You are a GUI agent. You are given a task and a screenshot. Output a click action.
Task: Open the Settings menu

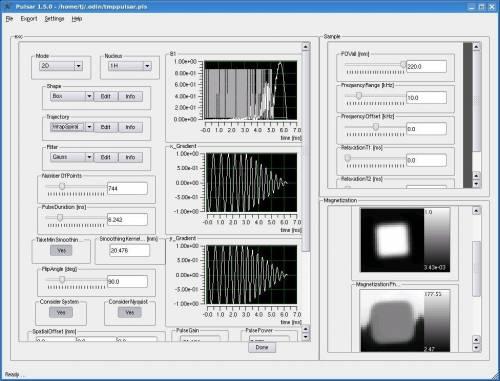[x=54, y=19]
